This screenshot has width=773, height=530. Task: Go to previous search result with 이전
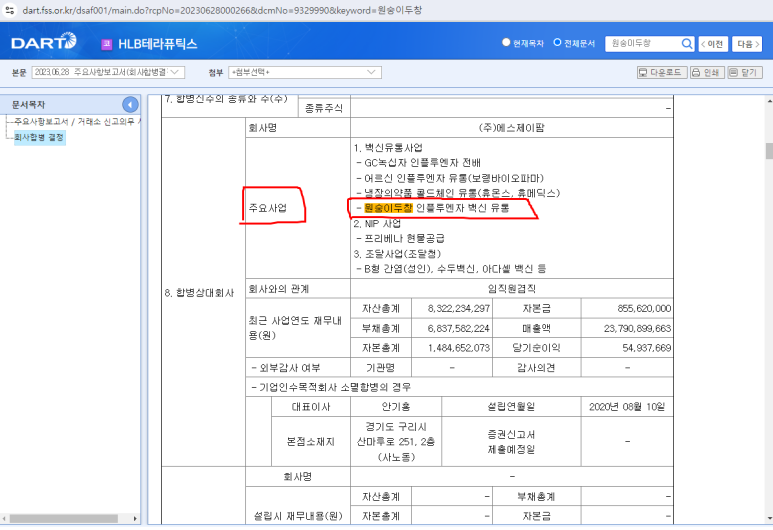pos(713,44)
